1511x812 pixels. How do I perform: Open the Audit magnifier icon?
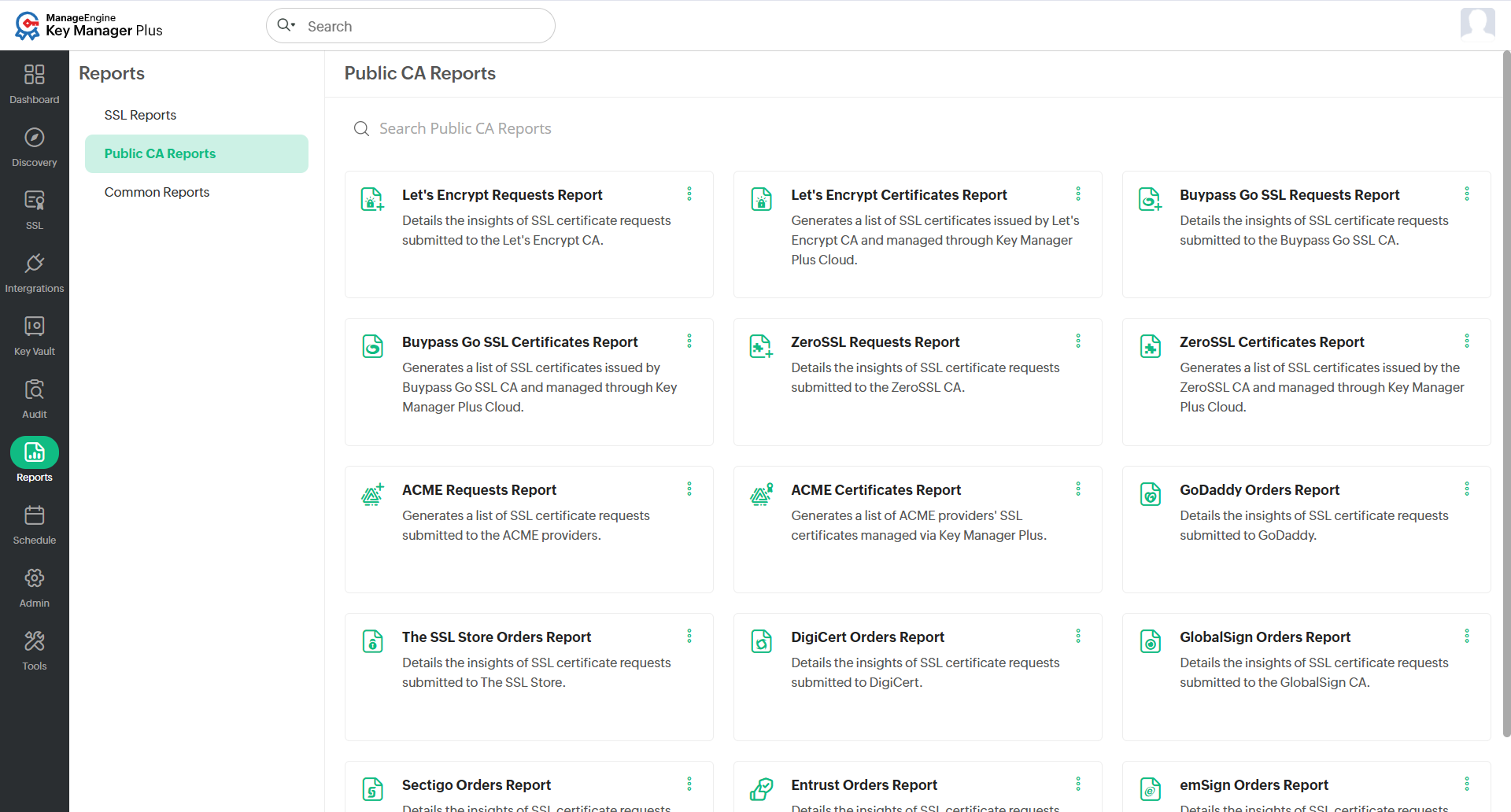35,389
